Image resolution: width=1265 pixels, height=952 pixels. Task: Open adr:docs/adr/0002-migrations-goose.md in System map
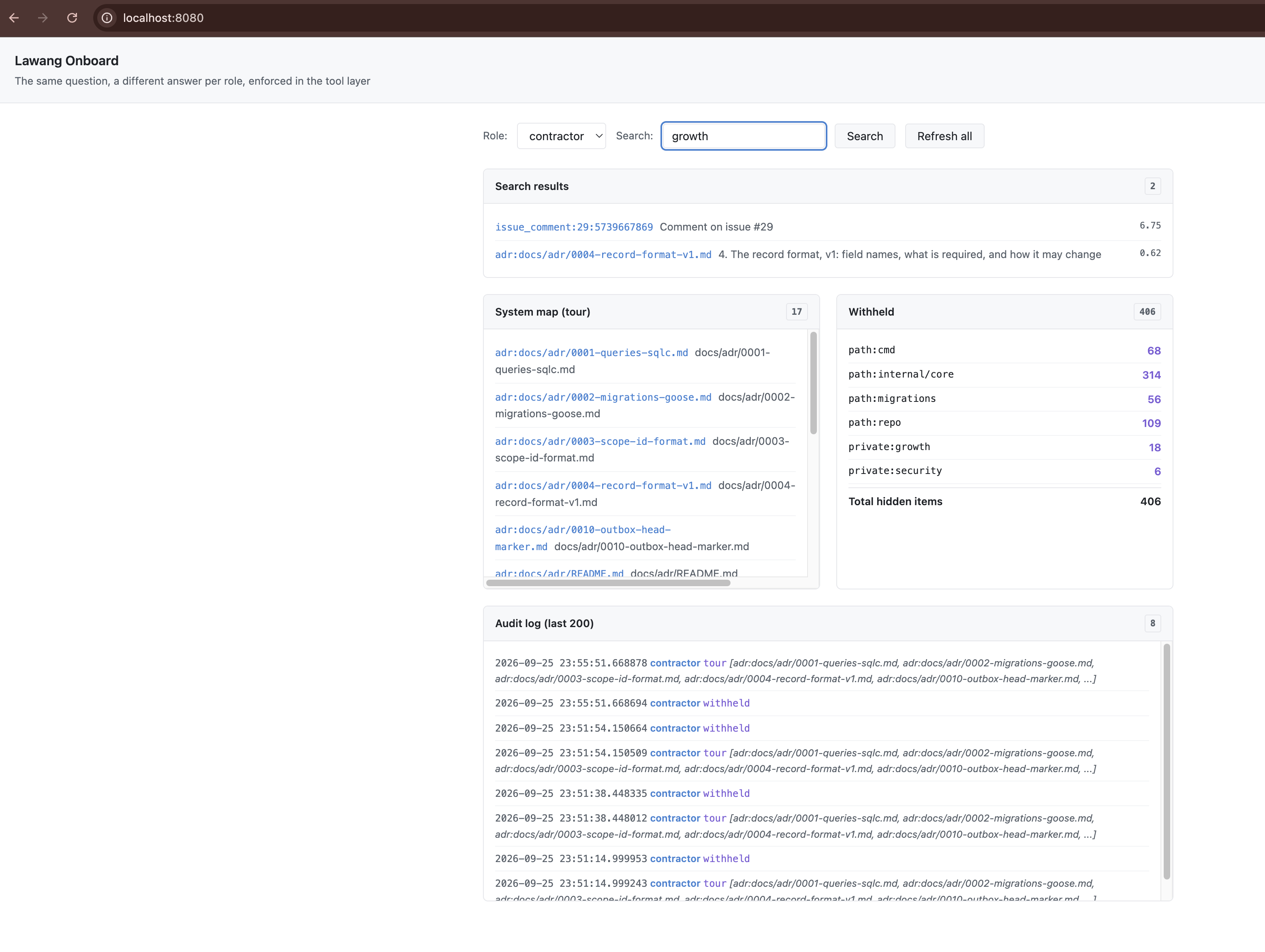[603, 397]
